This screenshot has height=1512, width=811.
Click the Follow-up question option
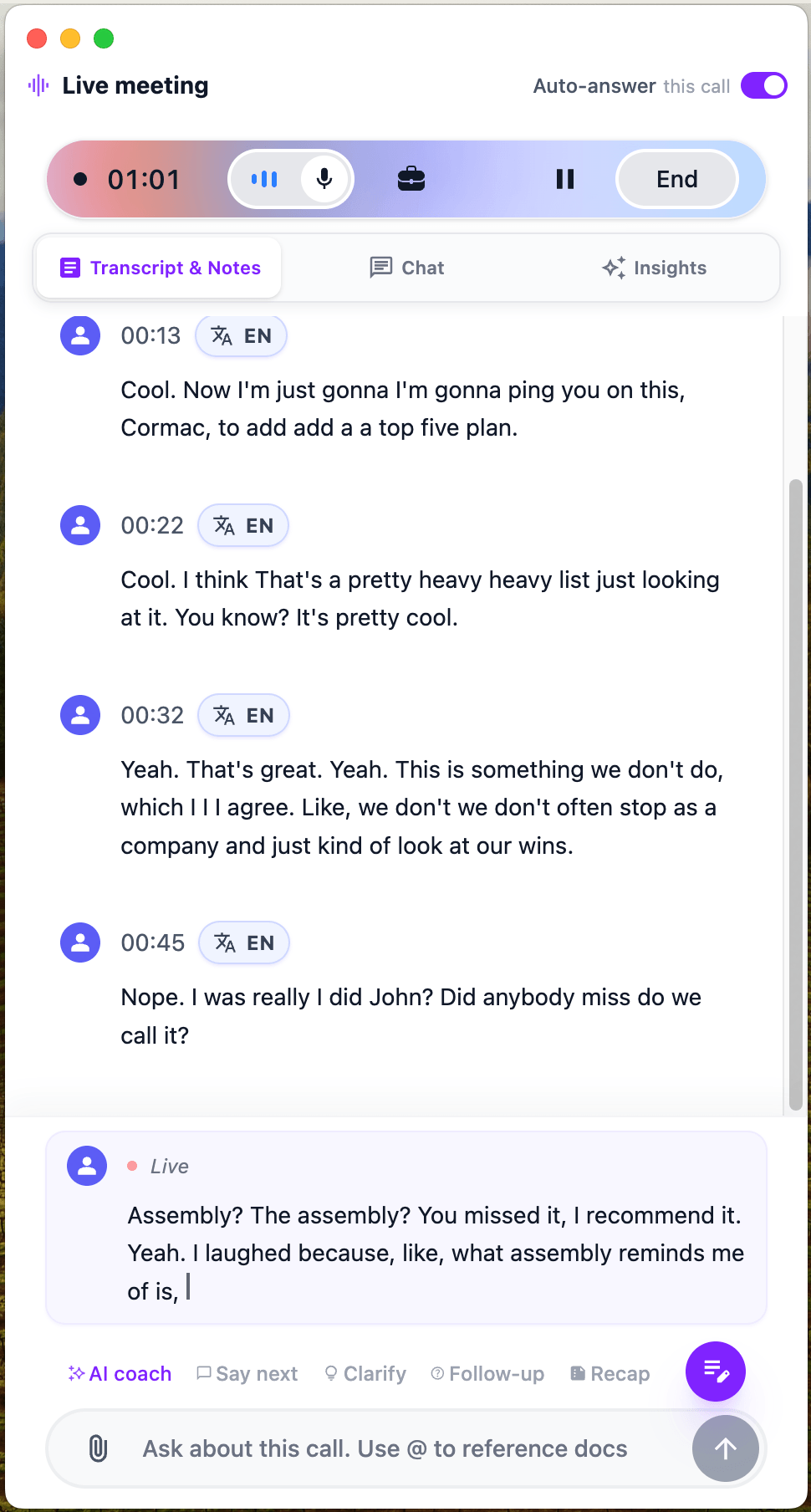click(487, 1374)
